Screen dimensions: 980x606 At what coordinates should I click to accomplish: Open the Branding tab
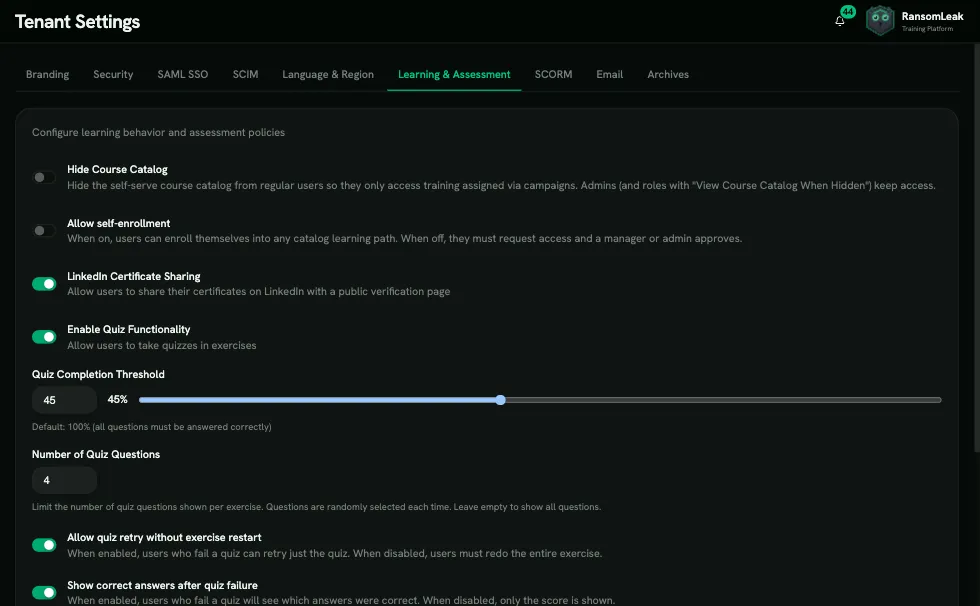click(48, 74)
